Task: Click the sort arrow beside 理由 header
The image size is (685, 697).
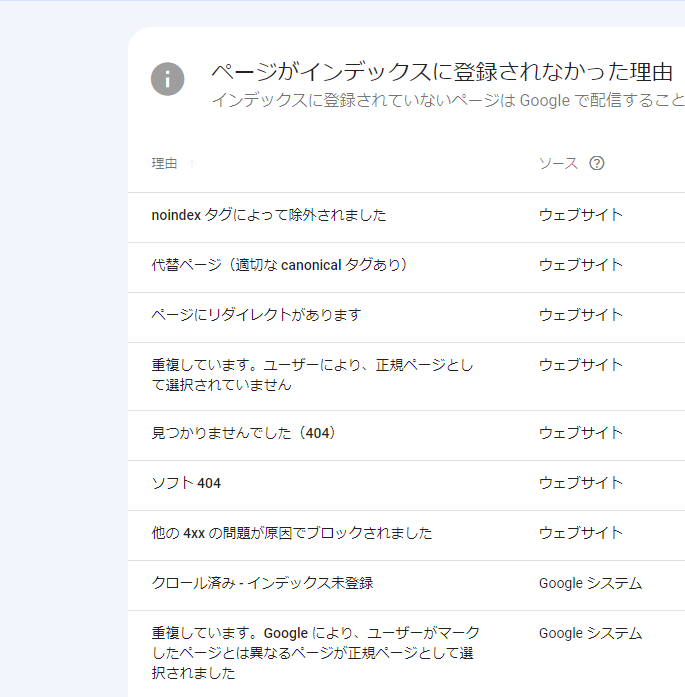Action: click(192, 164)
